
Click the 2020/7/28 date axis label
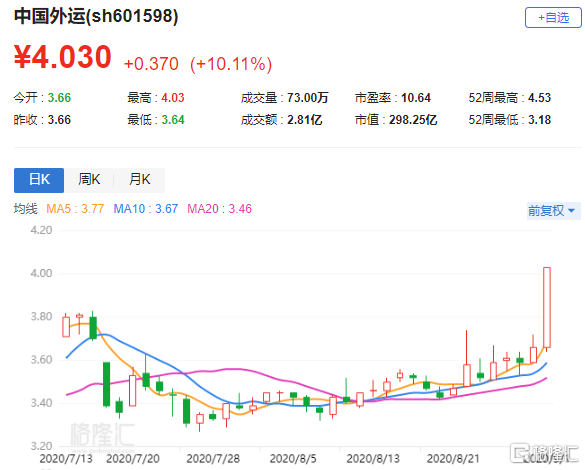pos(213,458)
